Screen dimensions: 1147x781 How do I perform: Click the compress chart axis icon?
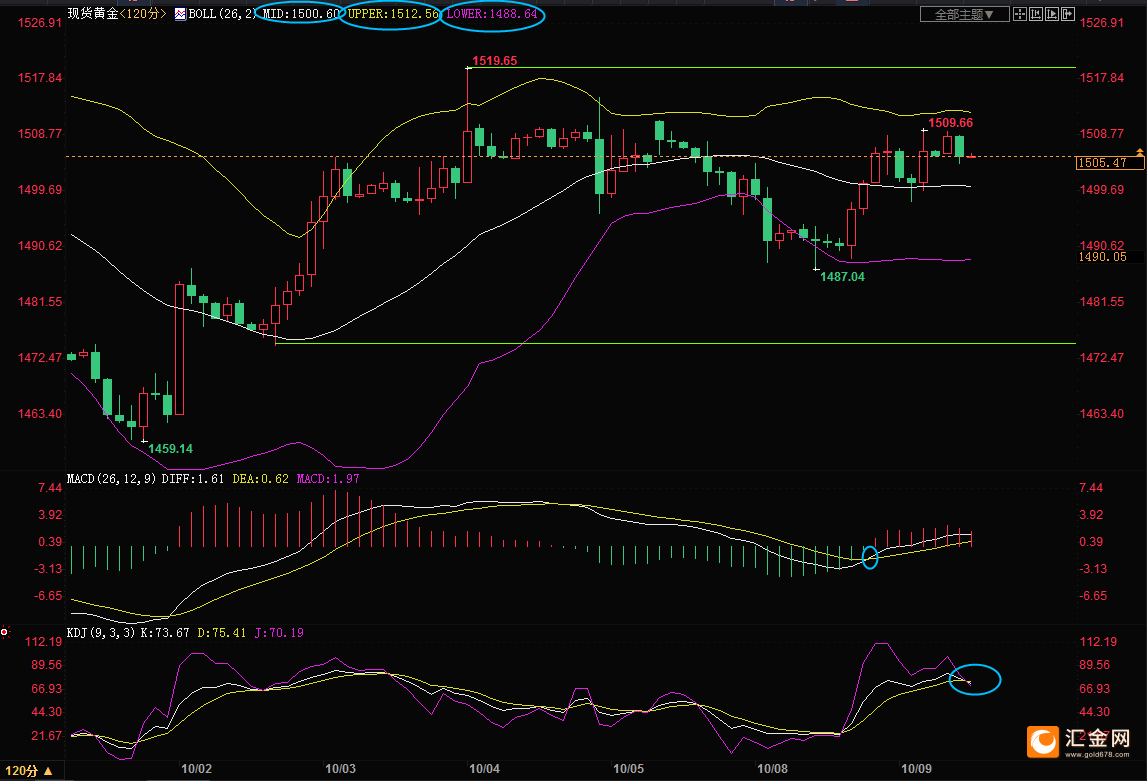tap(1036, 14)
